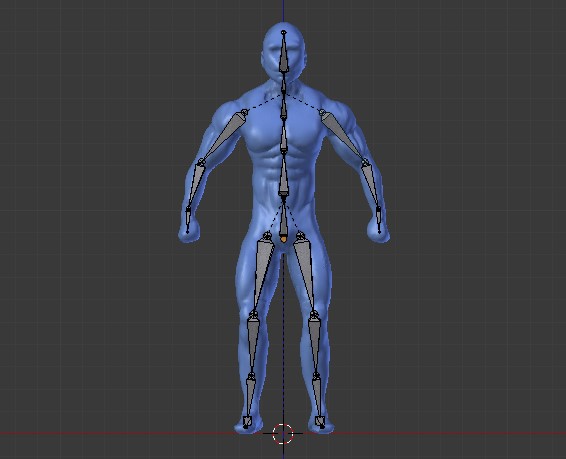The height and width of the screenshot is (459, 566).
Task: Select the upper arm bone on viewer's left
Action: (224, 137)
